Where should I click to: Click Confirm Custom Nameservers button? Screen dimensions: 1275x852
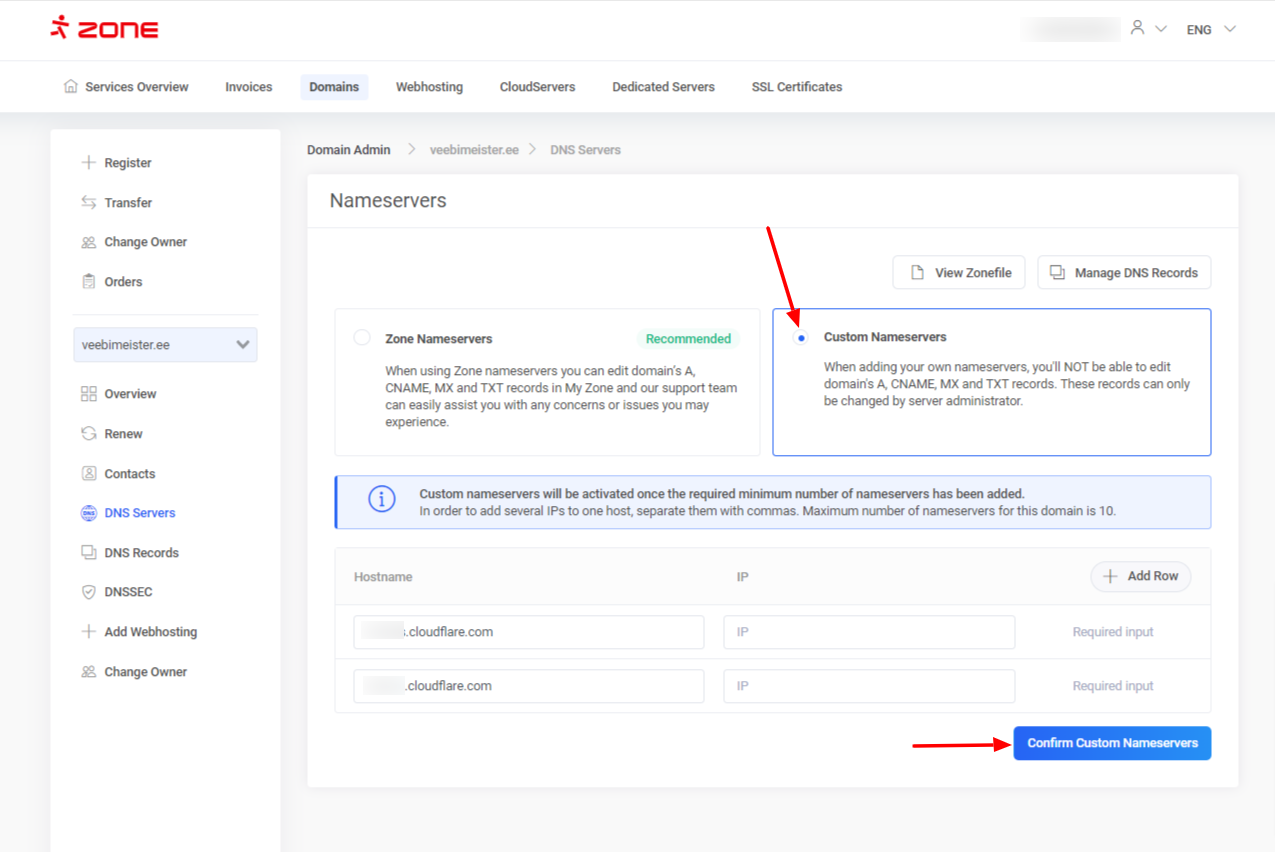coord(1112,743)
